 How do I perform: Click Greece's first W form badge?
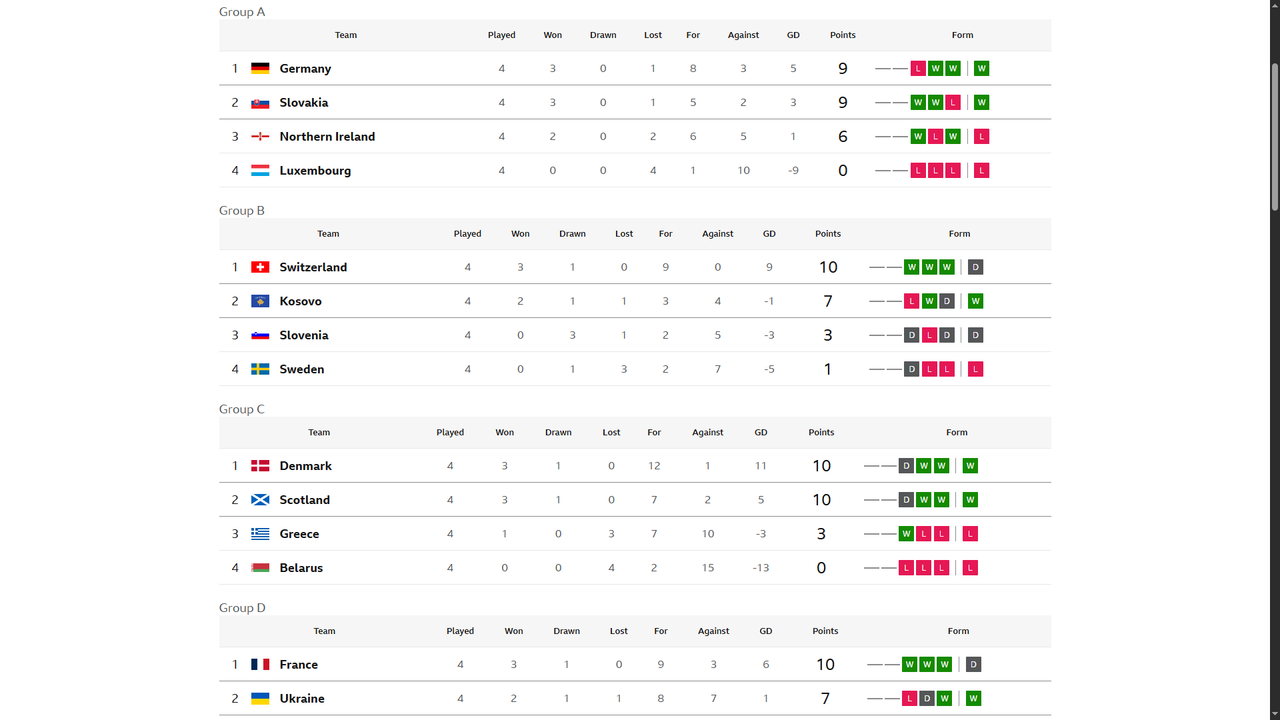[906, 534]
